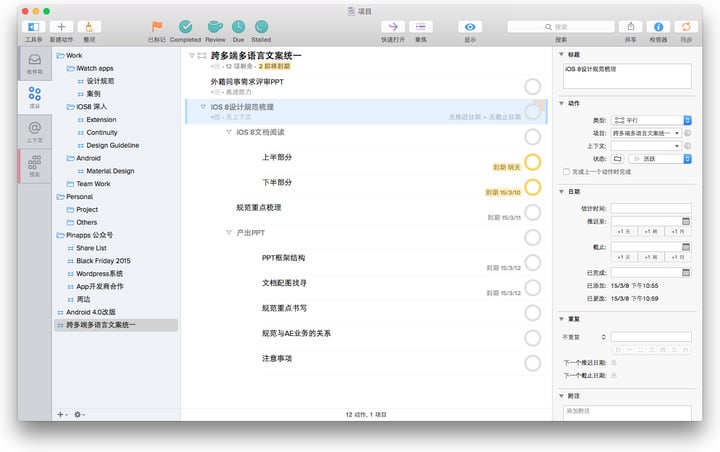Switch to 收件箱 inbox sidebar tab

[34, 63]
